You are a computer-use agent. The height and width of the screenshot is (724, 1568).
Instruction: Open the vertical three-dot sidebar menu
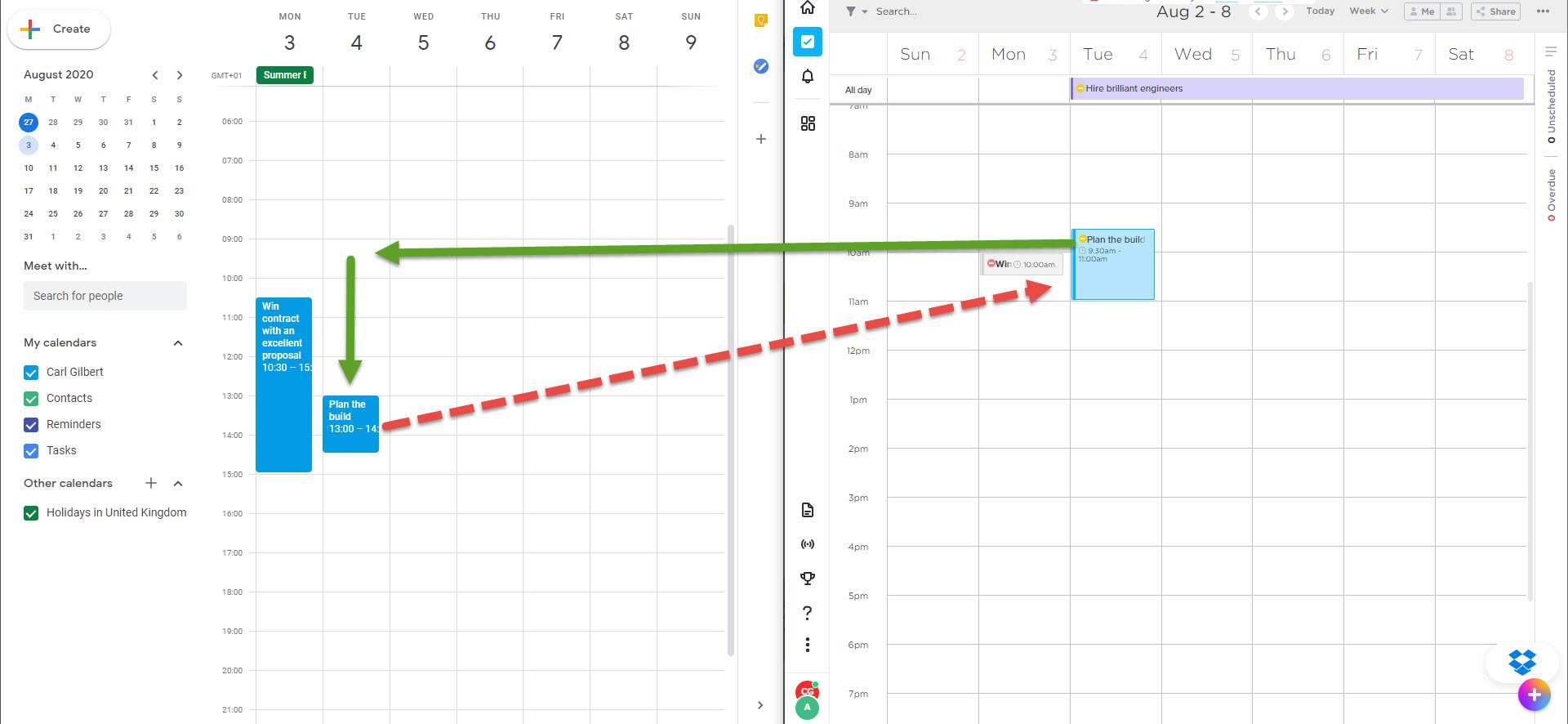808,645
